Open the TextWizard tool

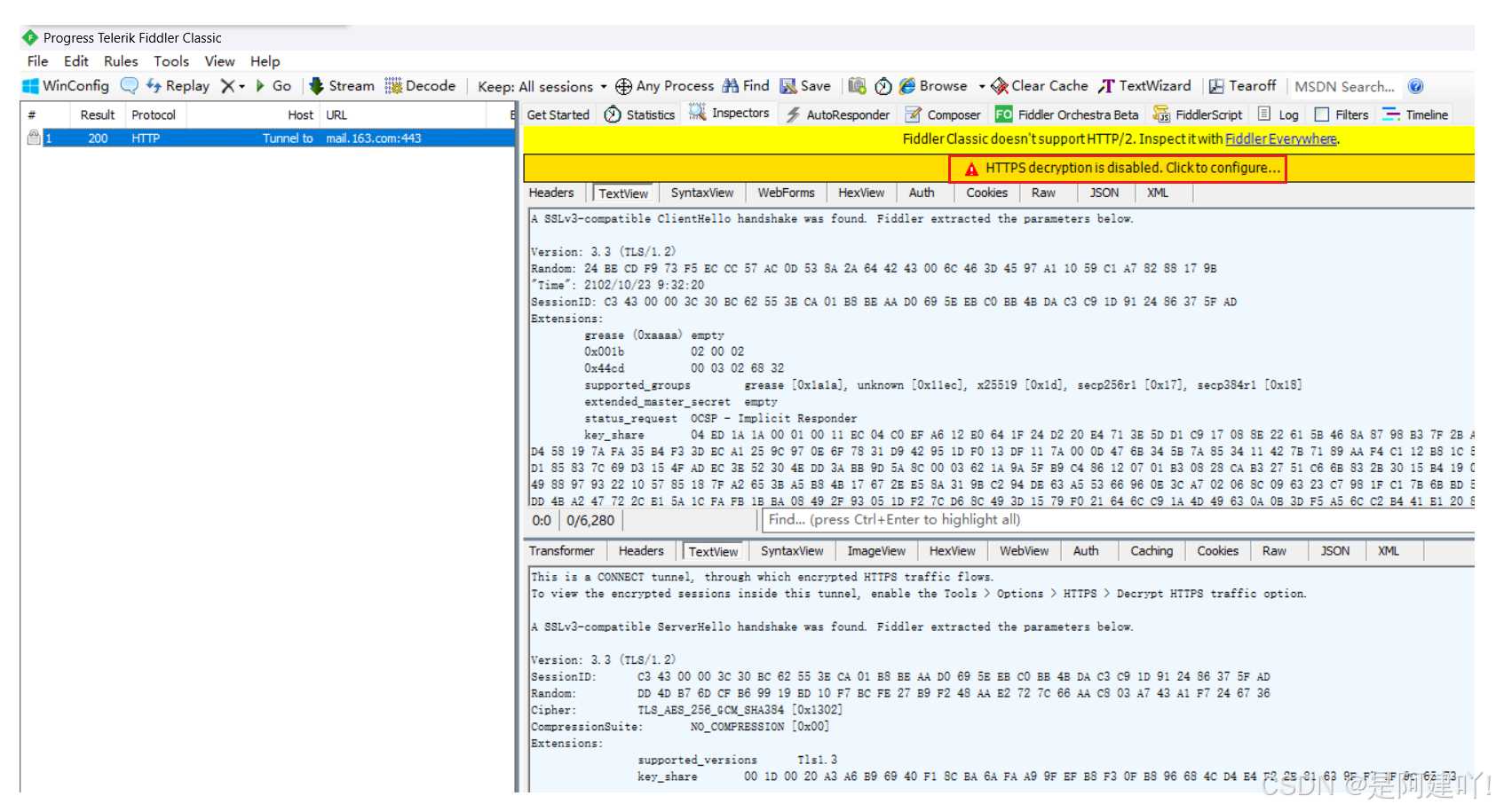point(1145,86)
